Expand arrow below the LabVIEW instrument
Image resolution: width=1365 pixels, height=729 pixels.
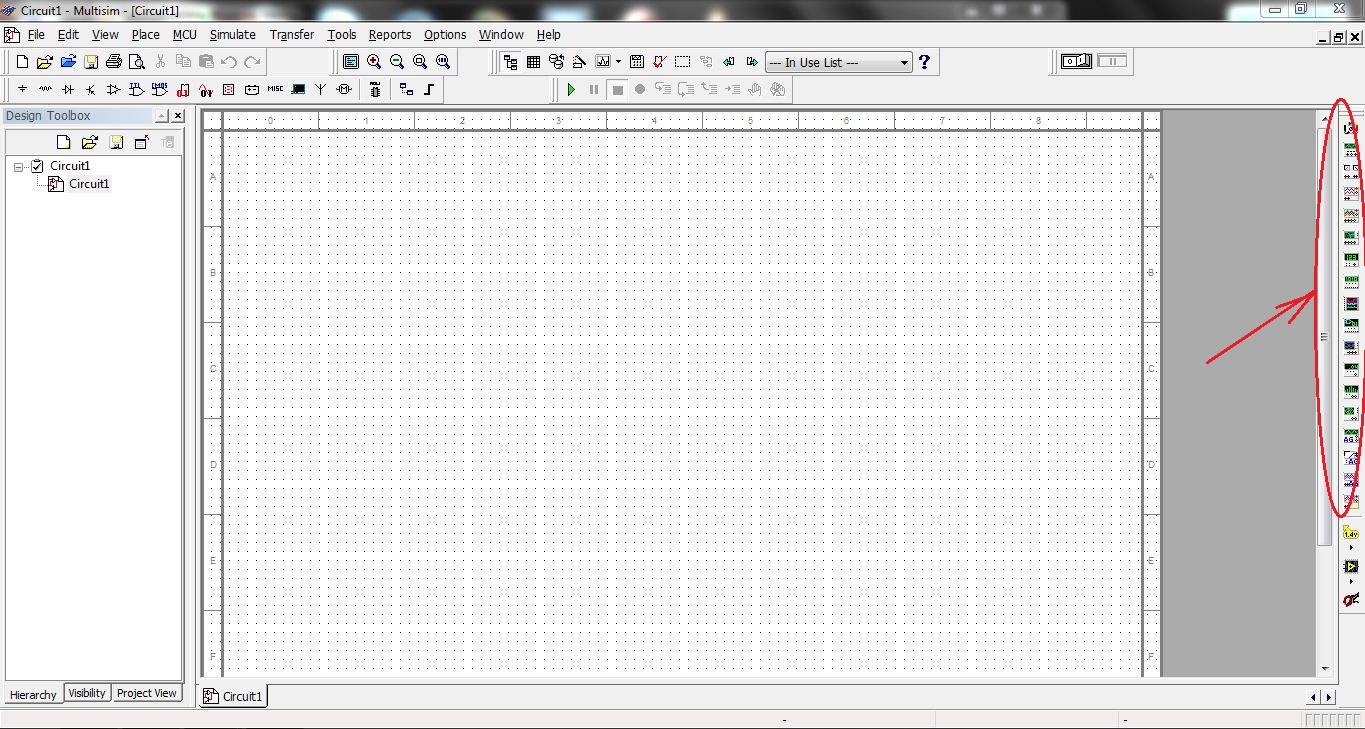(x=1351, y=581)
